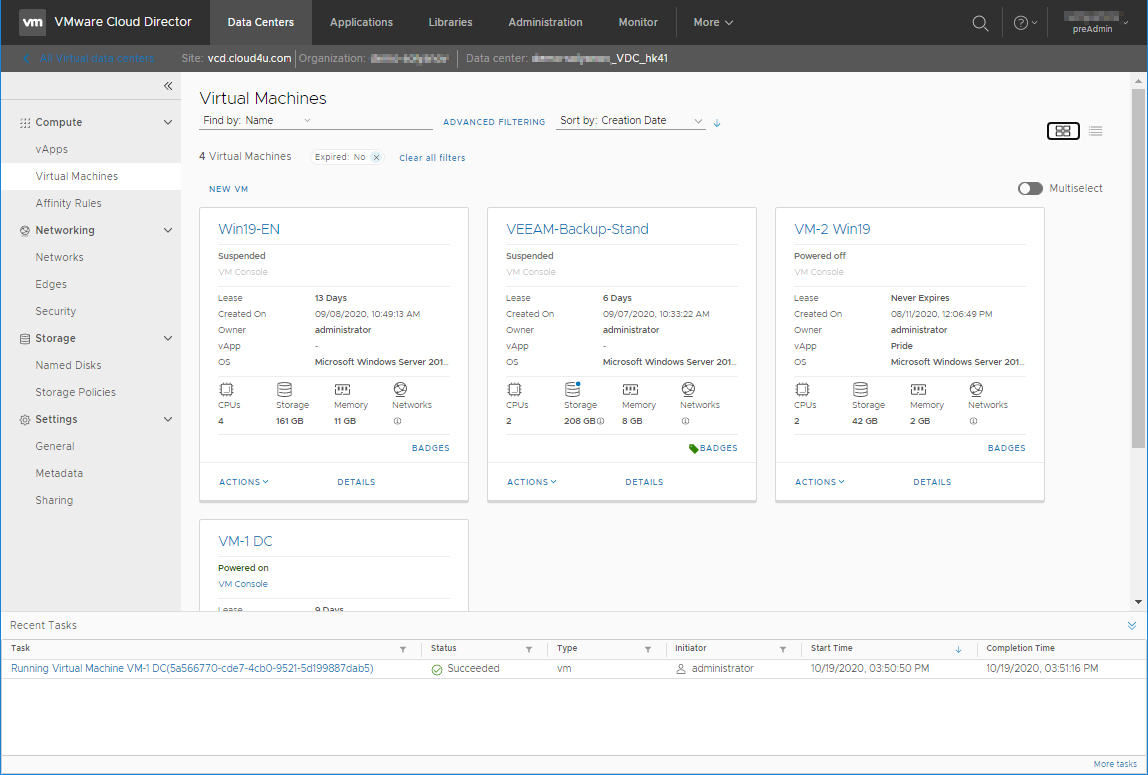This screenshot has width=1148, height=775.
Task: Switch to list view layout
Action: click(1096, 131)
